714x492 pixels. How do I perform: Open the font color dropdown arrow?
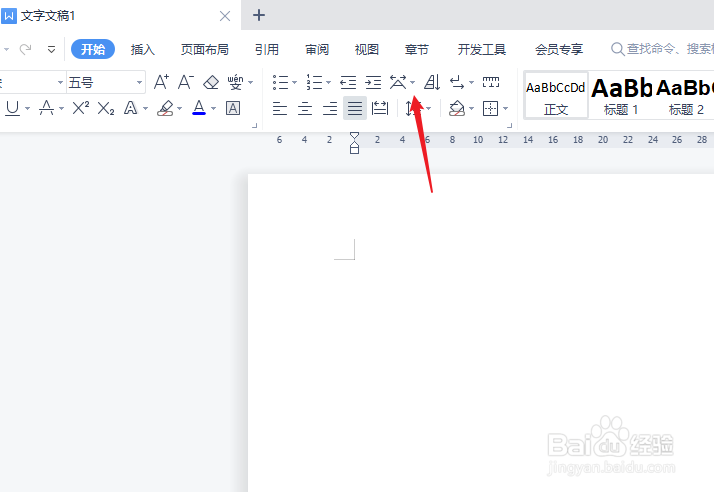pyautogui.click(x=213, y=108)
